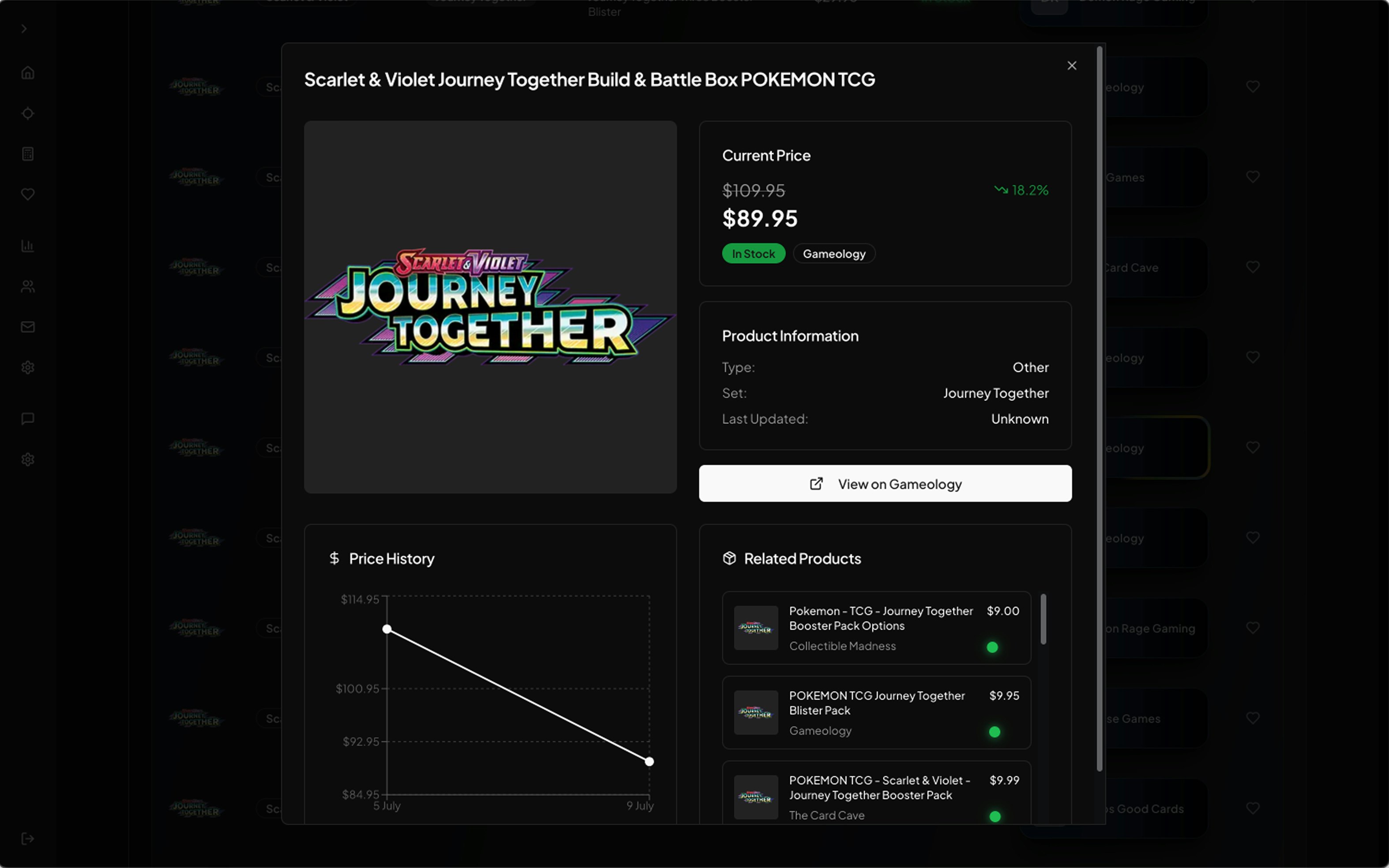Click The Card Cave store name
Viewport: 1389px width, 868px height.
pyautogui.click(x=826, y=815)
